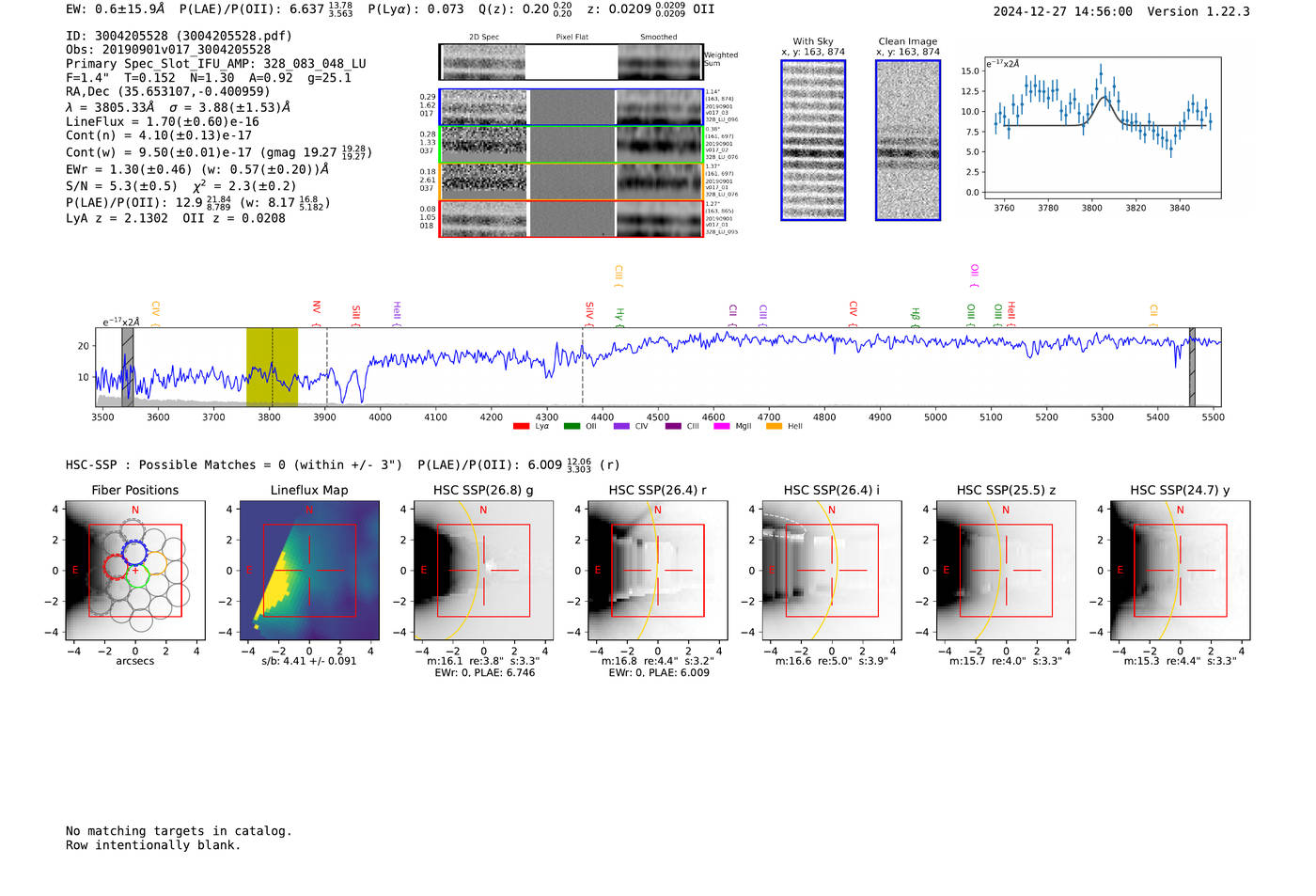Click 'No matching targets in catalog.' text
Screen dimensions: 1316x896
coord(179,831)
